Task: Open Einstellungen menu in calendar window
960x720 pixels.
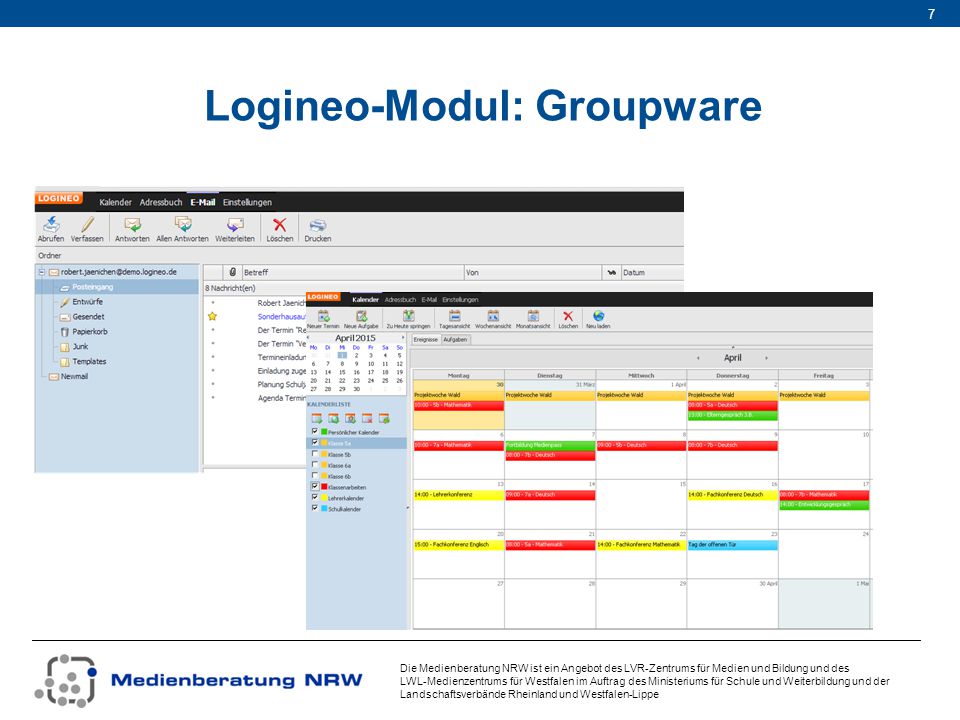Action: click(x=460, y=300)
